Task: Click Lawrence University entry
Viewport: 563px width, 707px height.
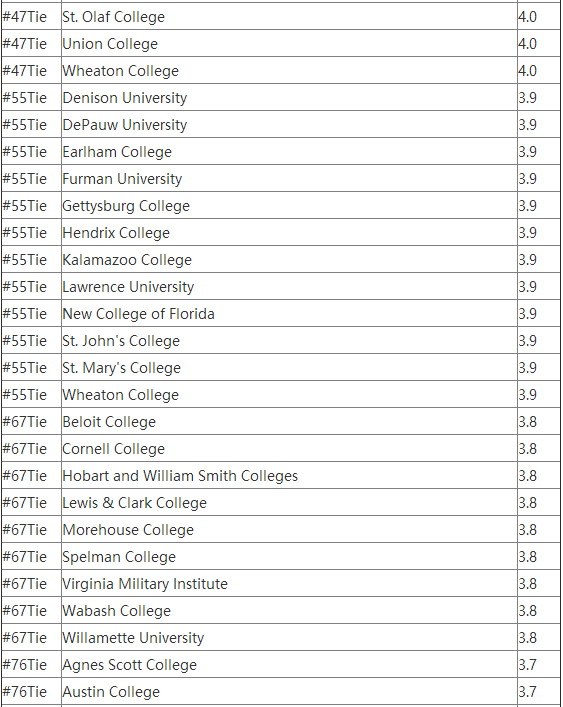Action: 289,287
